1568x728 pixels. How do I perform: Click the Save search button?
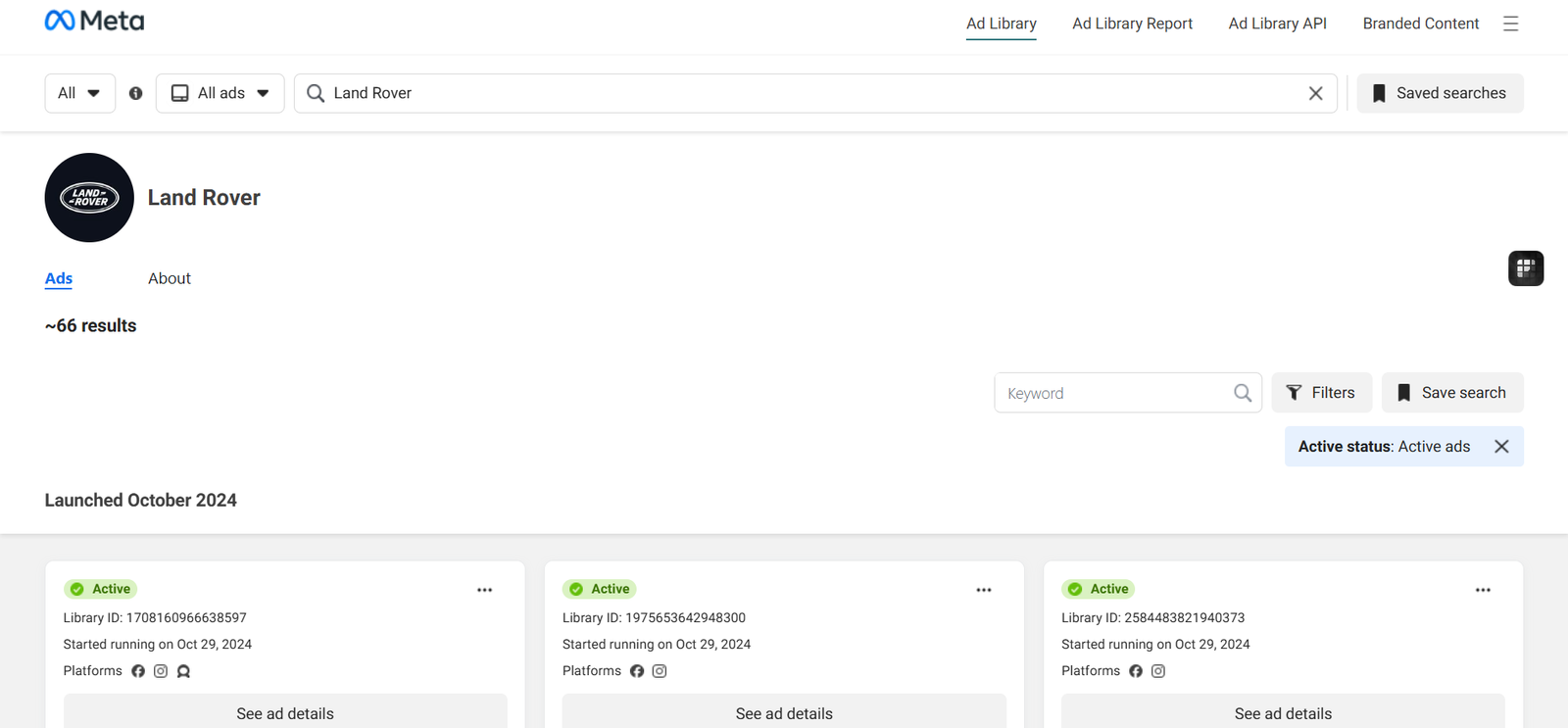(1452, 393)
